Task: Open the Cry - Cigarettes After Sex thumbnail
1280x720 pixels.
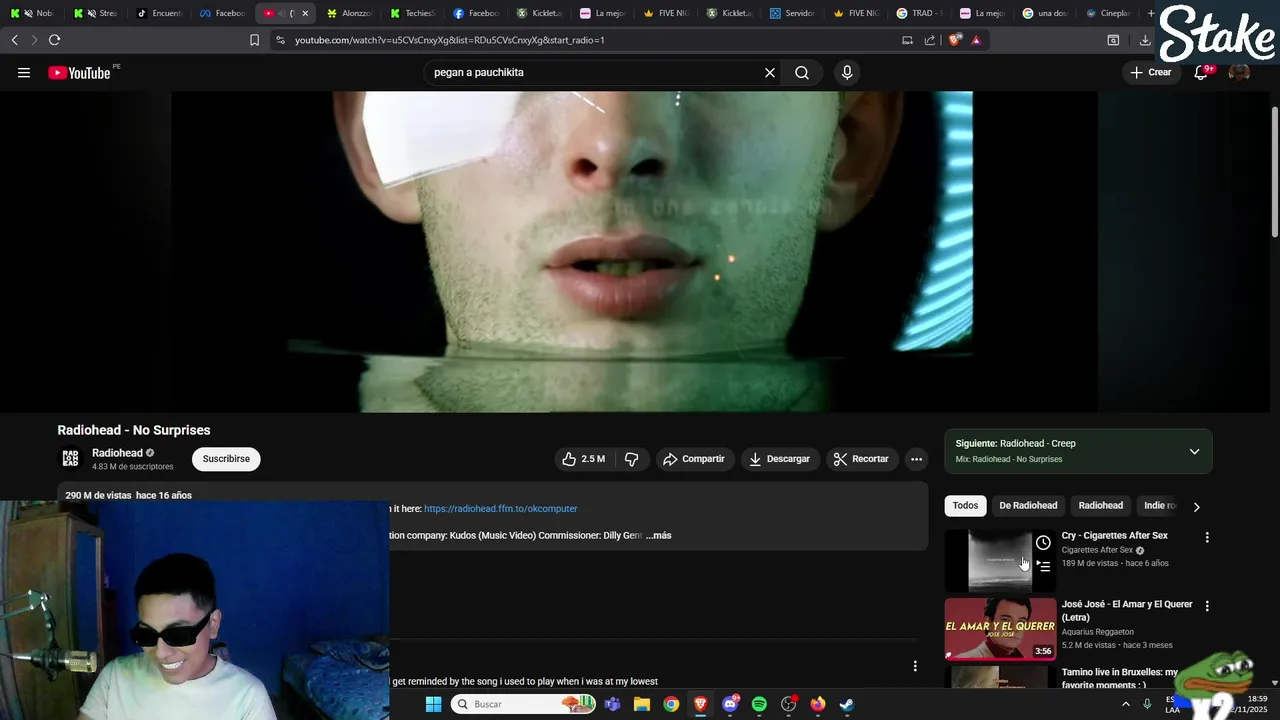Action: [1000, 560]
